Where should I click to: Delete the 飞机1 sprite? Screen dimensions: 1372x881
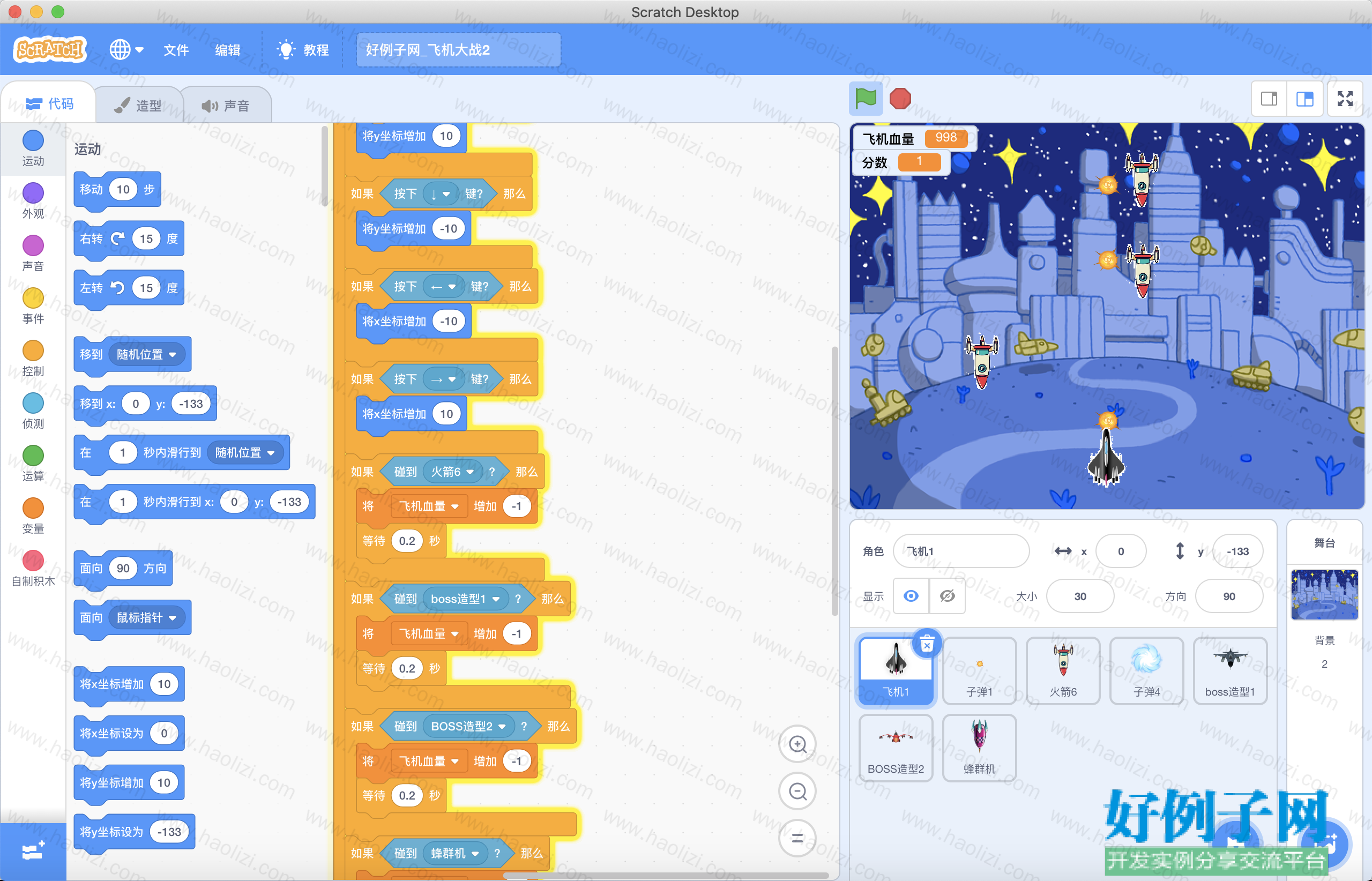tap(927, 644)
